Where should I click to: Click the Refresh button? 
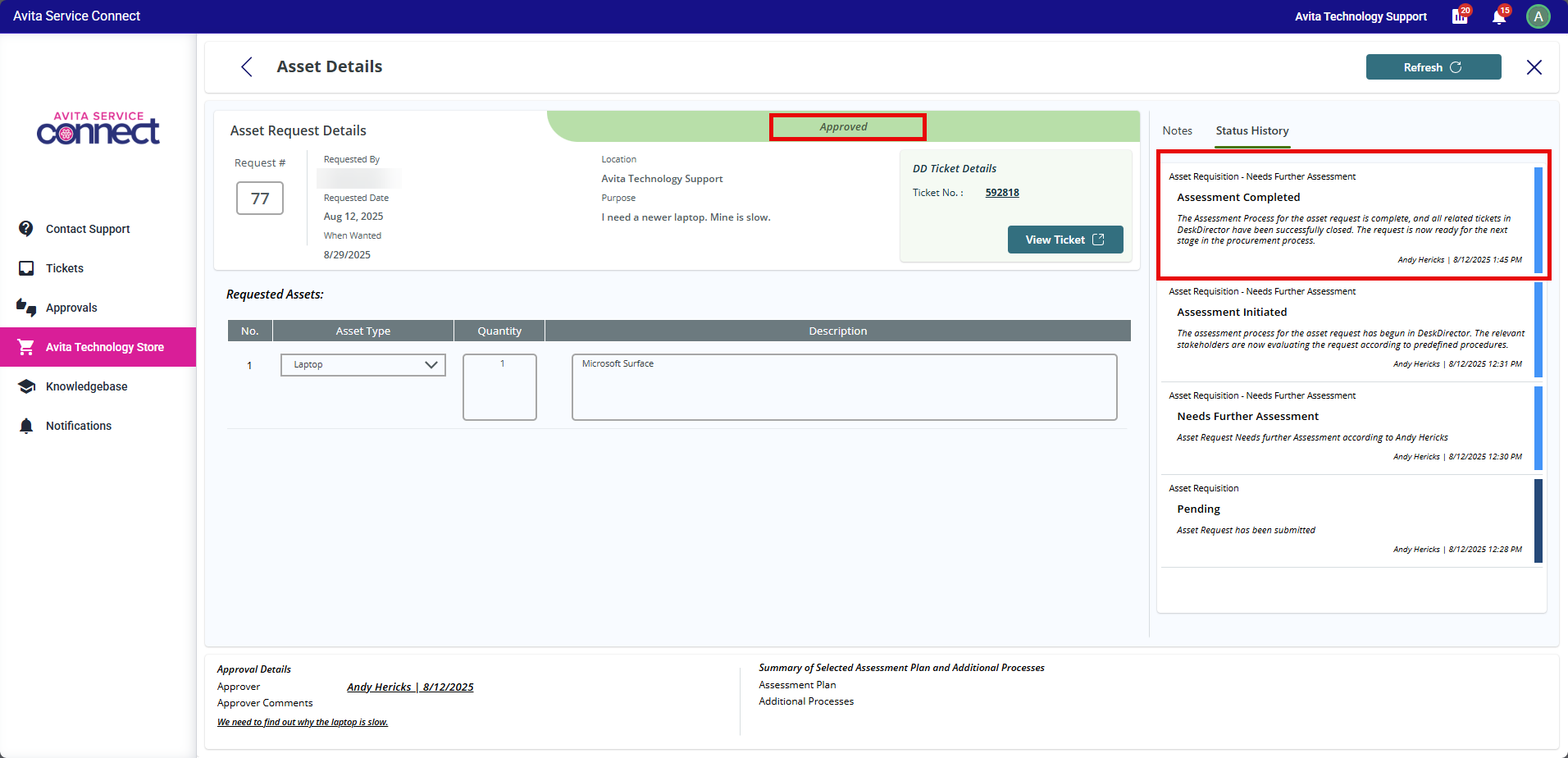(1434, 67)
